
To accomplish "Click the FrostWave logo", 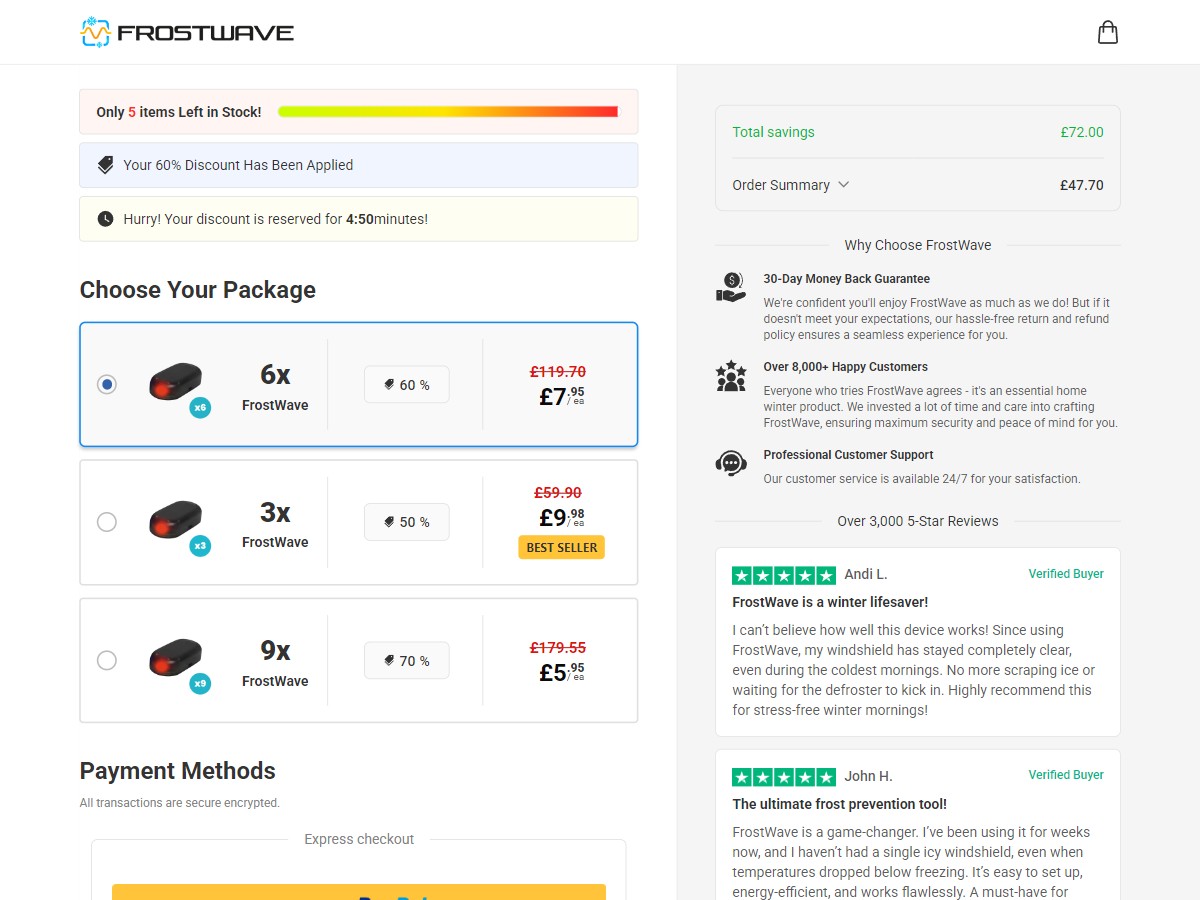I will pos(187,32).
